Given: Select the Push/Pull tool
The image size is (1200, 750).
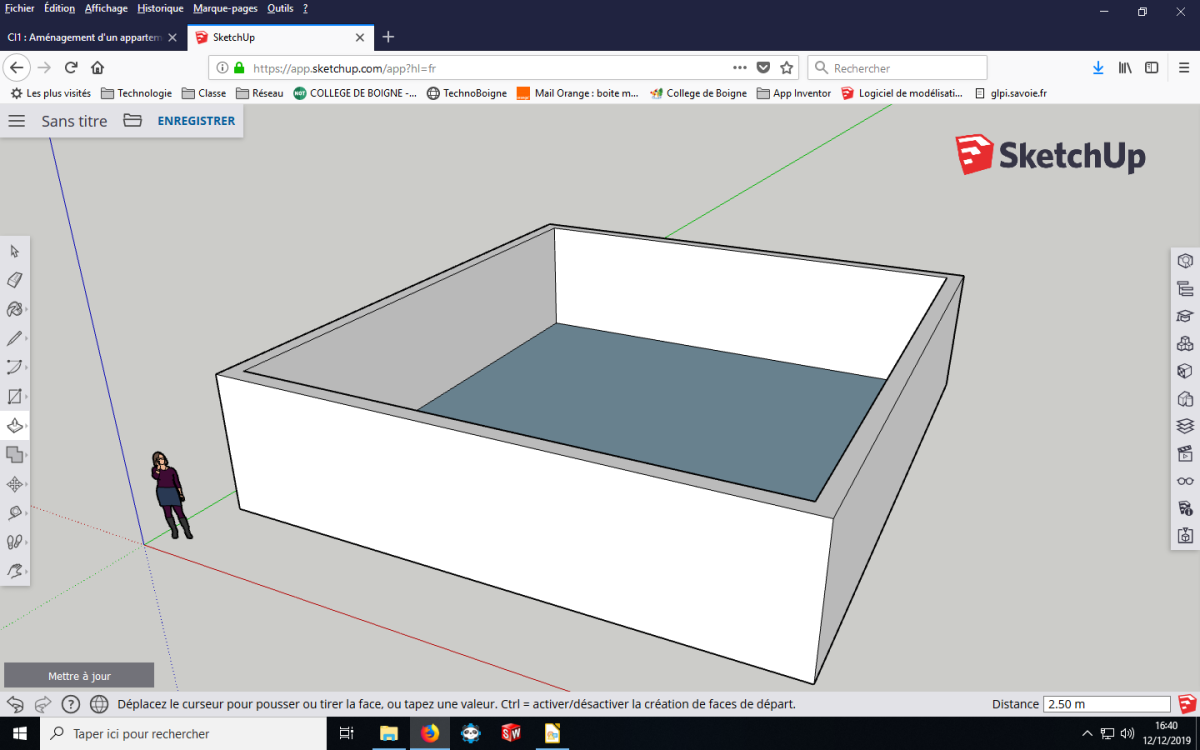Looking at the screenshot, I should point(14,426).
